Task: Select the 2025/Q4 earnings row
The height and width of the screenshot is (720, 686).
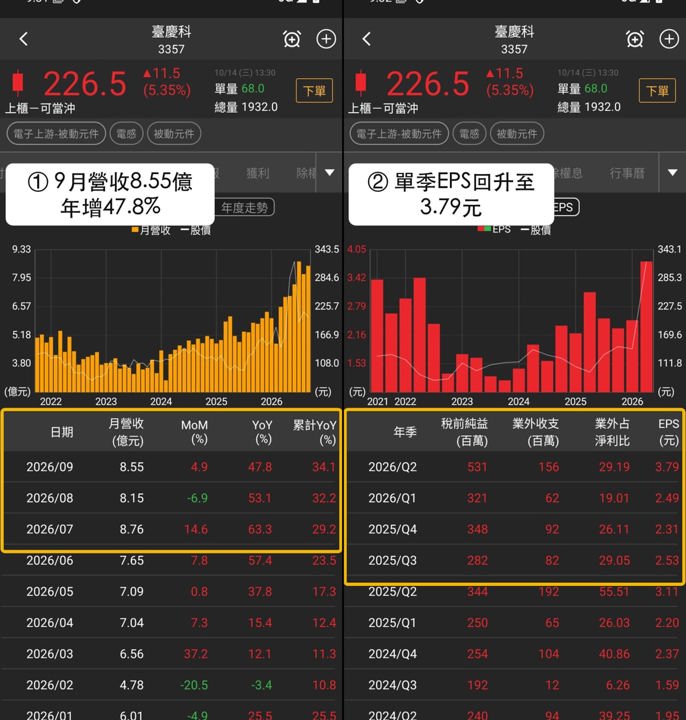Action: click(514, 529)
